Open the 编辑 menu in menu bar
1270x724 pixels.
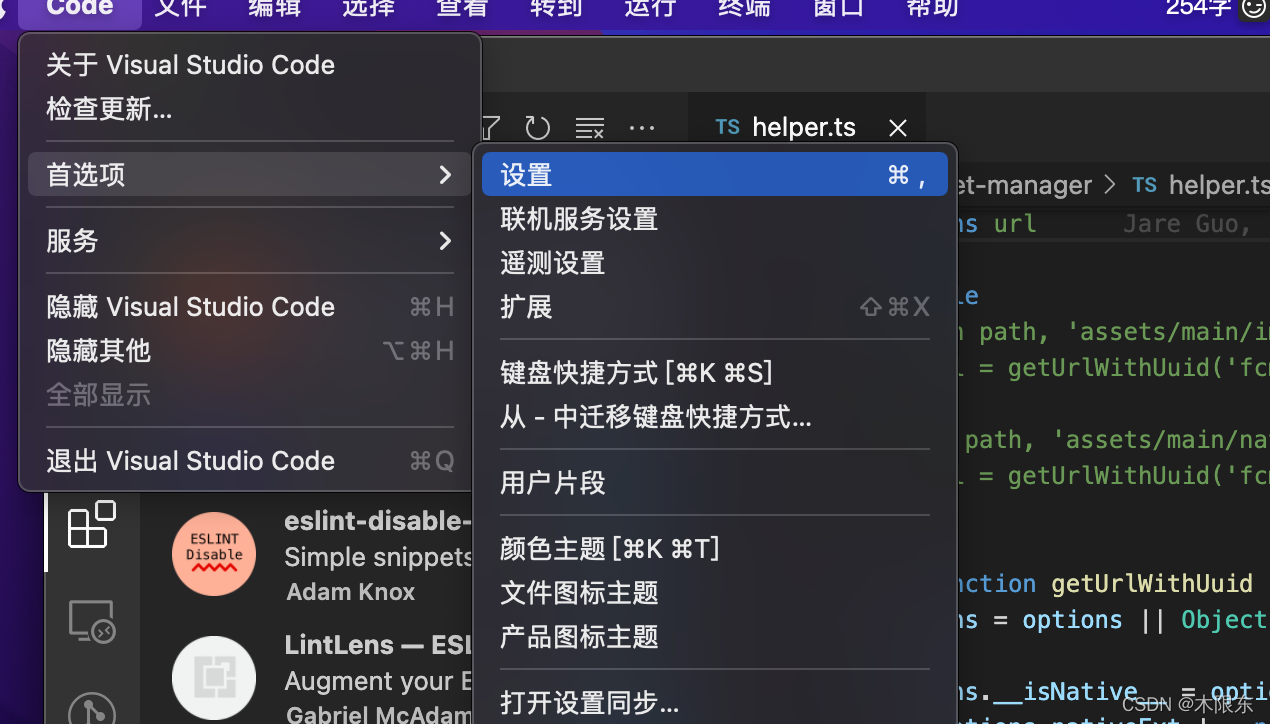point(275,8)
